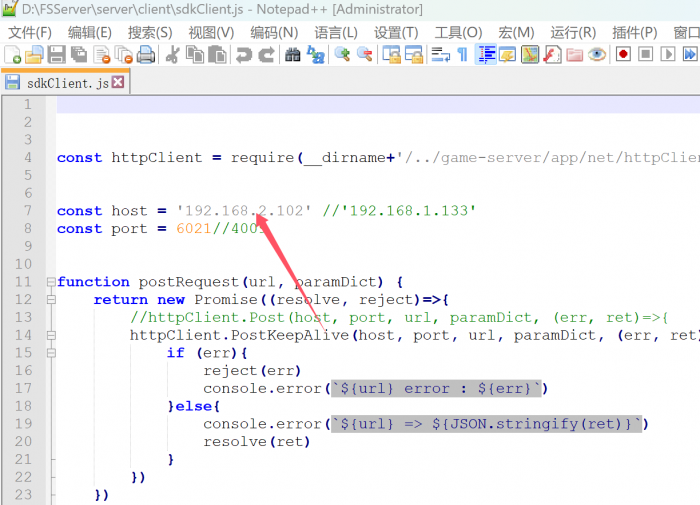Click the New file toolbar icon
The width and height of the screenshot is (700, 505).
click(x=13, y=55)
